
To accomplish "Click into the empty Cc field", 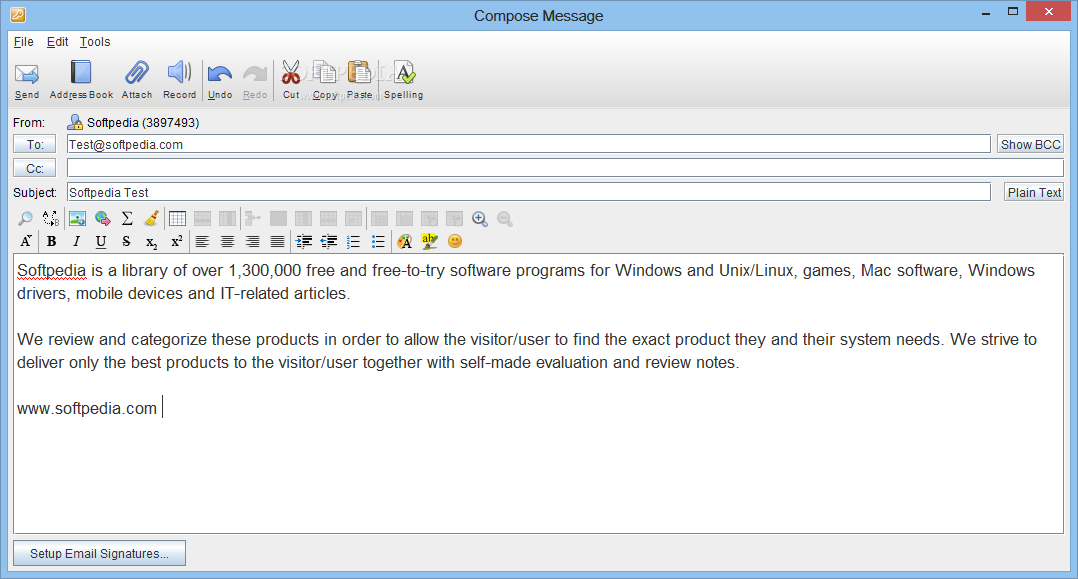I will point(565,168).
